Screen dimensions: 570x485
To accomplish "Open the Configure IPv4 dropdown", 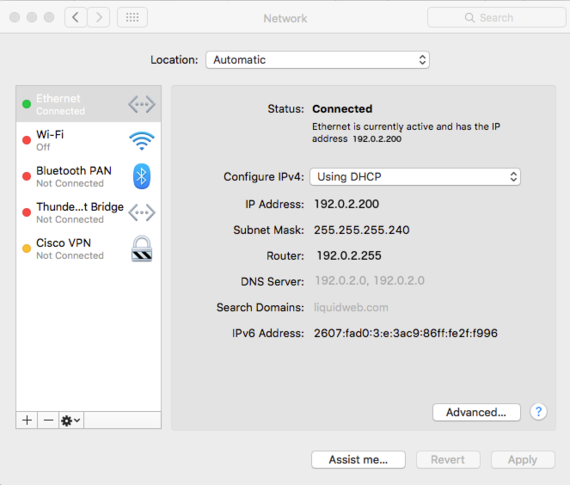I will pos(415,177).
